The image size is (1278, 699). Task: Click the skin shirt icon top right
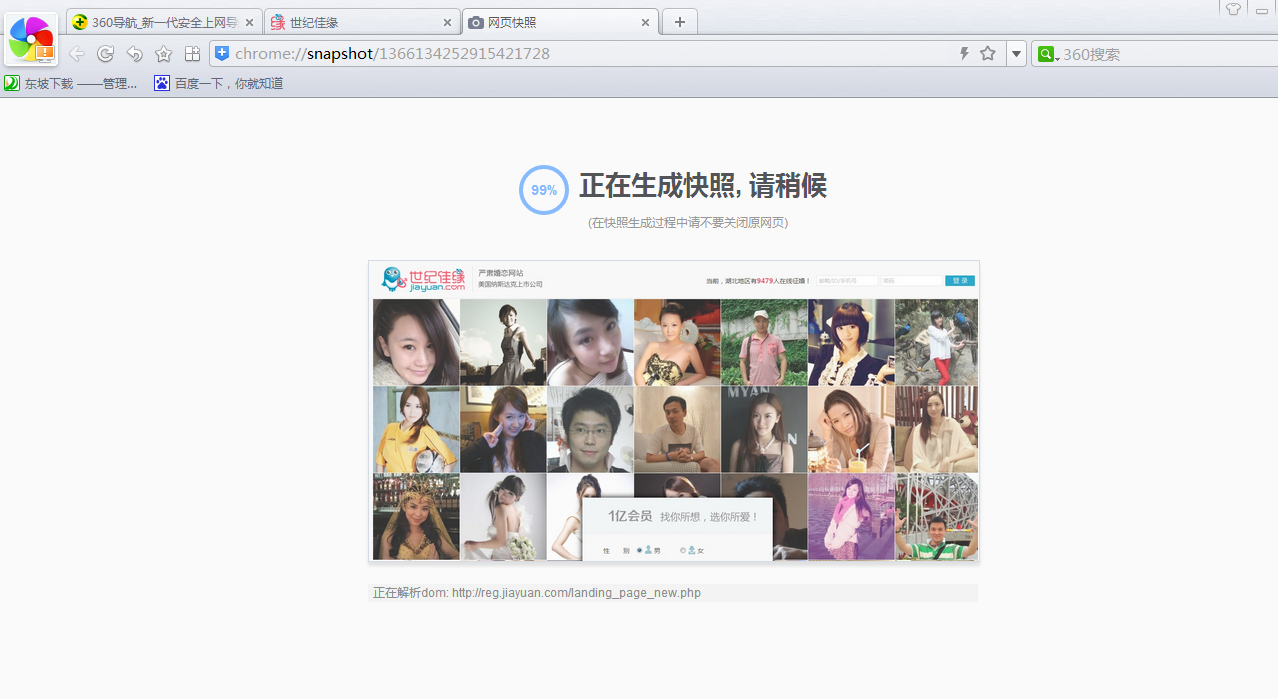[x=1233, y=9]
